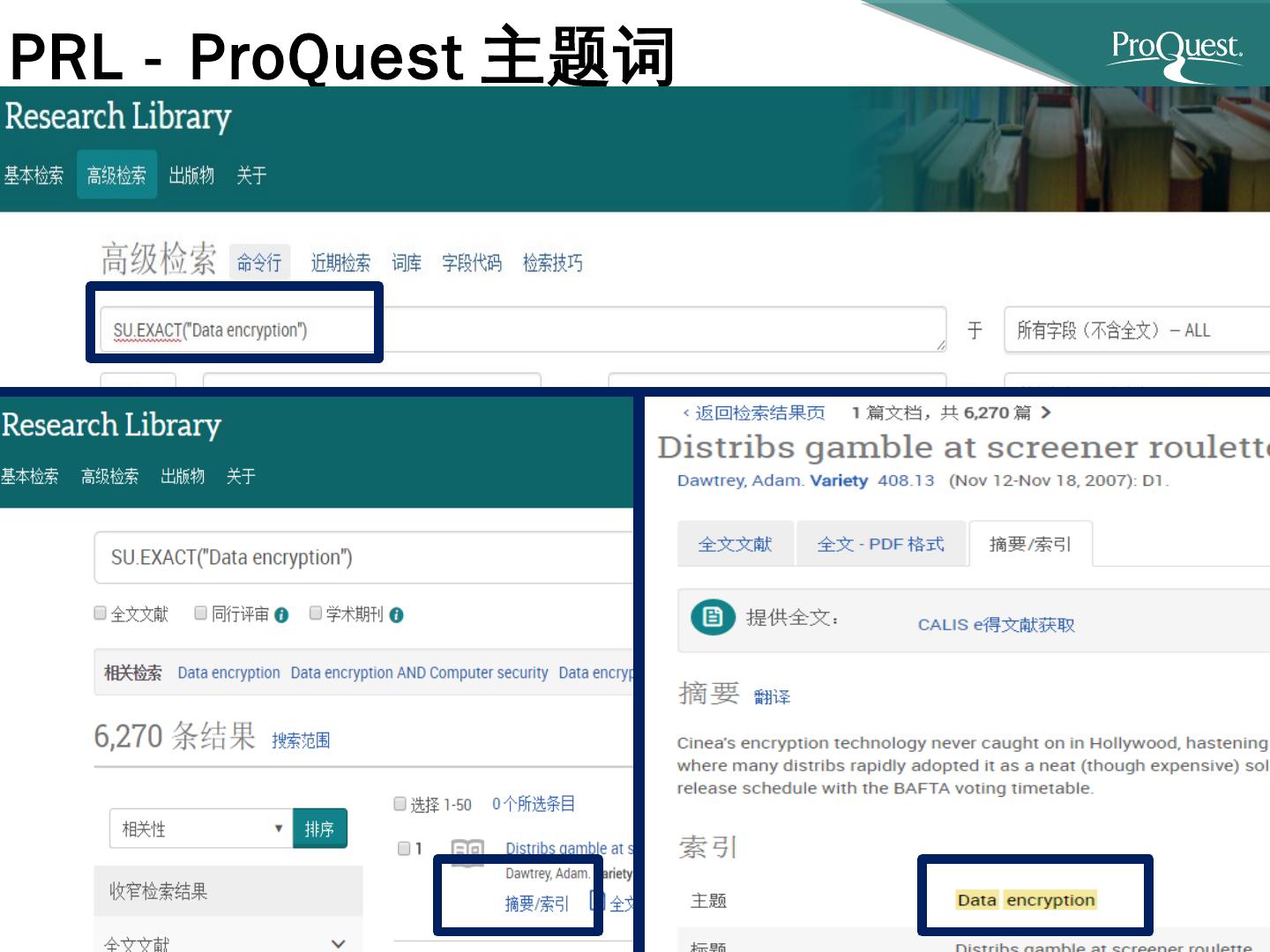
Task: Click the info icon beside 同行评审
Action: (x=281, y=615)
